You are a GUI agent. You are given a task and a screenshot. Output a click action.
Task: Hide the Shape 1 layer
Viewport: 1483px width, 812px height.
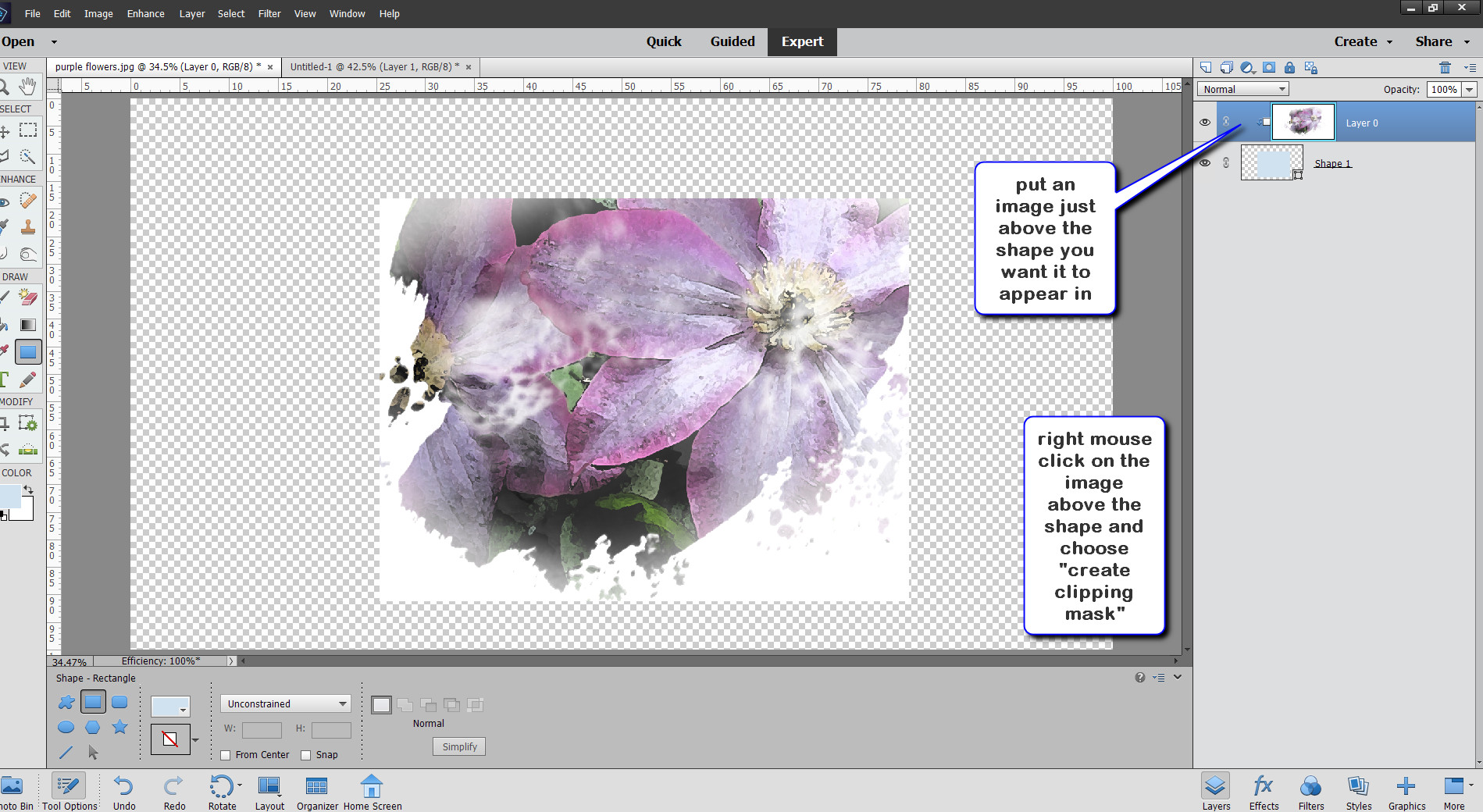tap(1205, 162)
